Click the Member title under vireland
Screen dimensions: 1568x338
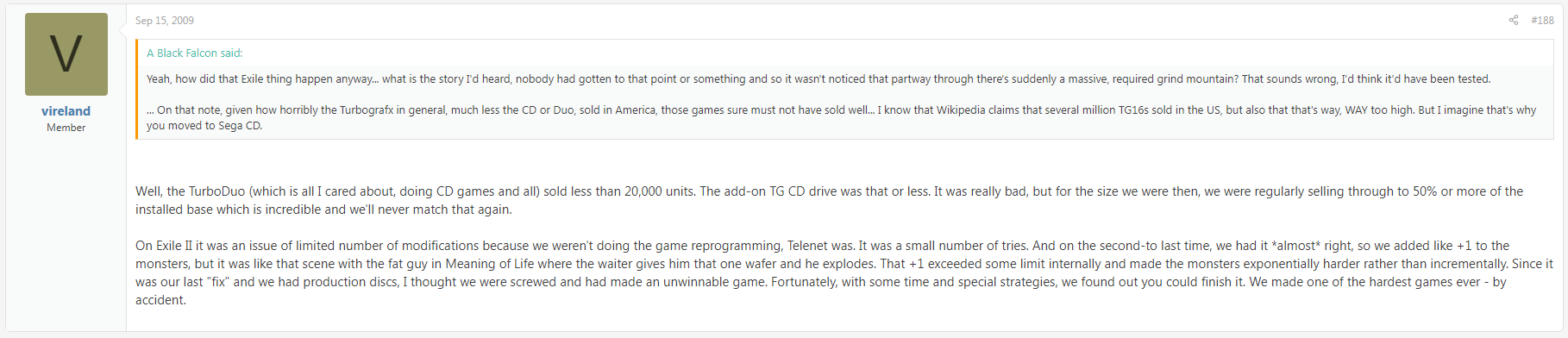click(66, 128)
